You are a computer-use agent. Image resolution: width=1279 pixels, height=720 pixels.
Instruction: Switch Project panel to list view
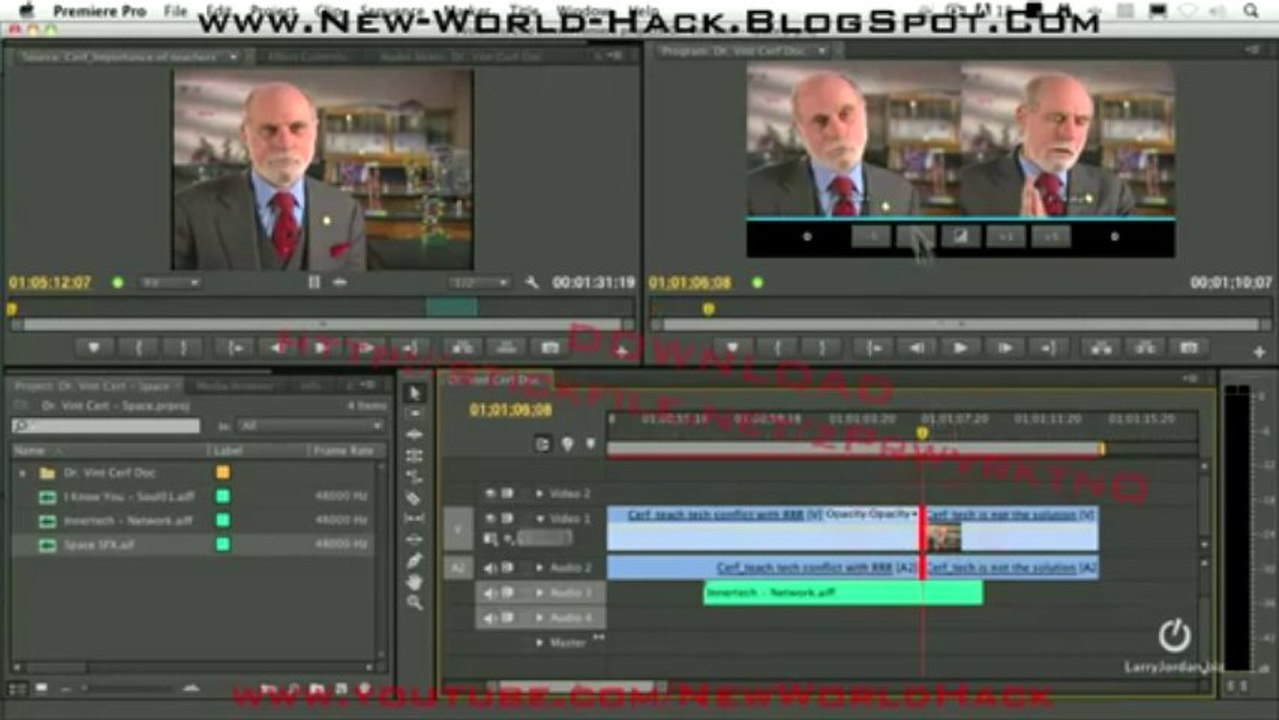tap(17, 689)
